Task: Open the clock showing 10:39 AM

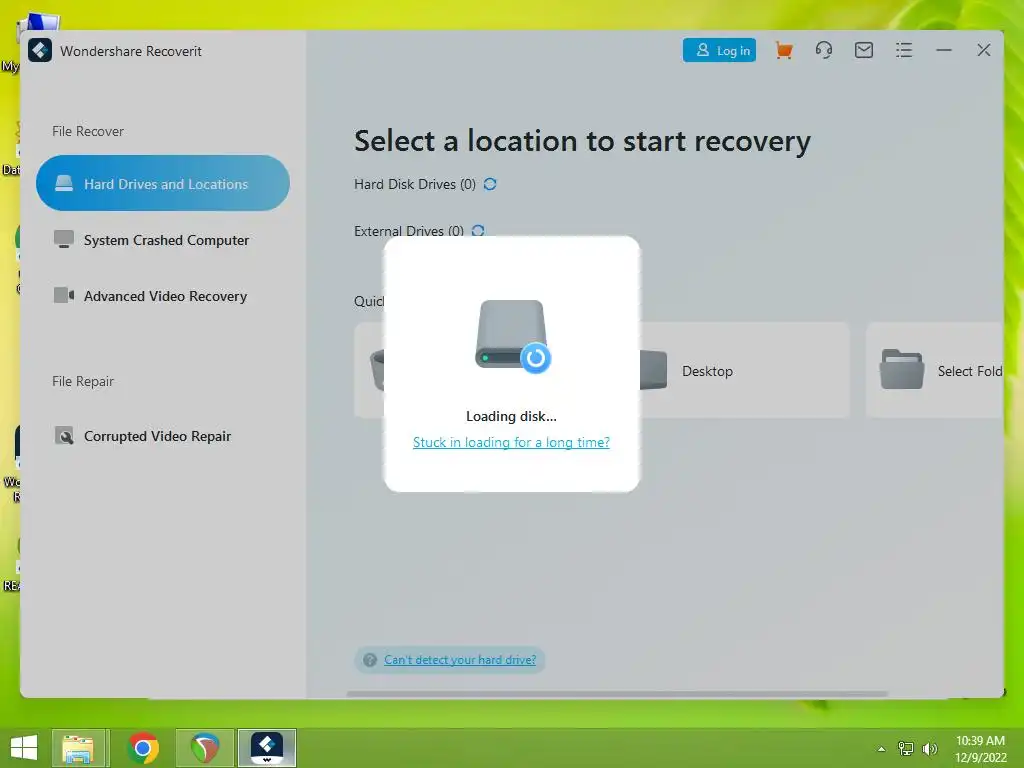Action: (980, 749)
